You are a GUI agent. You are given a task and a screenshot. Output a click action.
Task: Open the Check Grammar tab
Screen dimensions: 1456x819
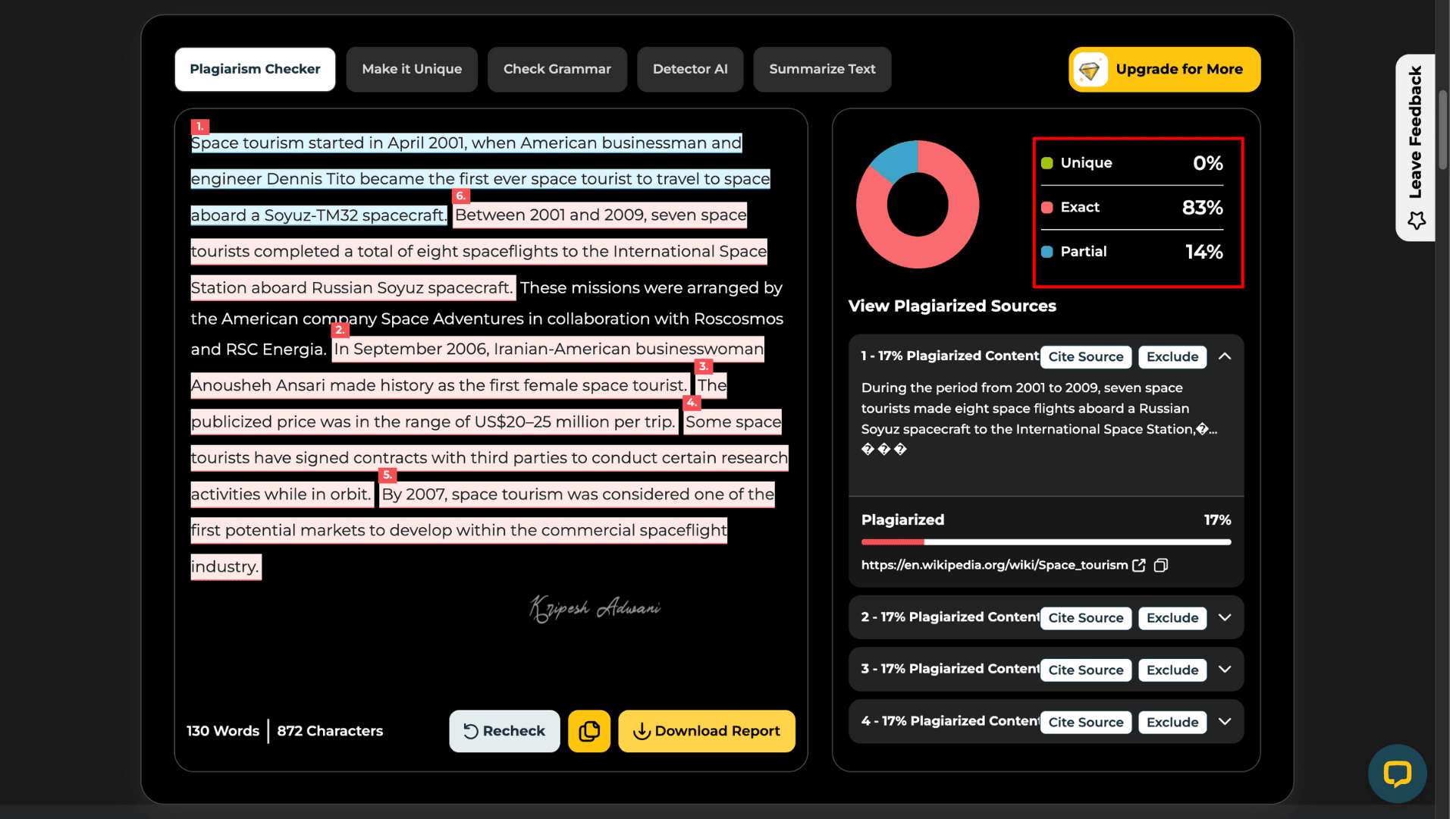click(557, 69)
